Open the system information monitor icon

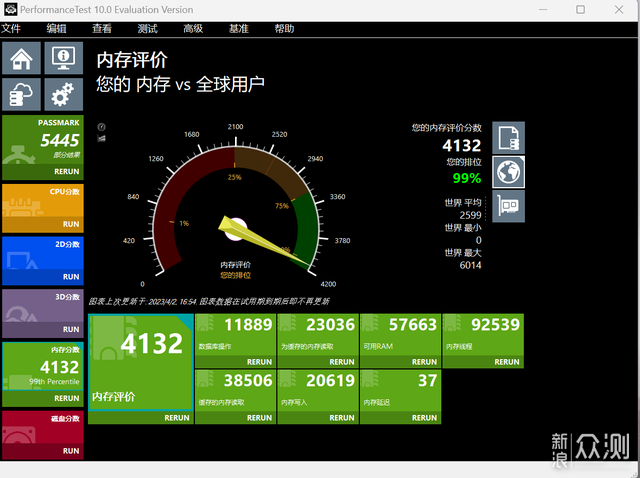tap(64, 58)
